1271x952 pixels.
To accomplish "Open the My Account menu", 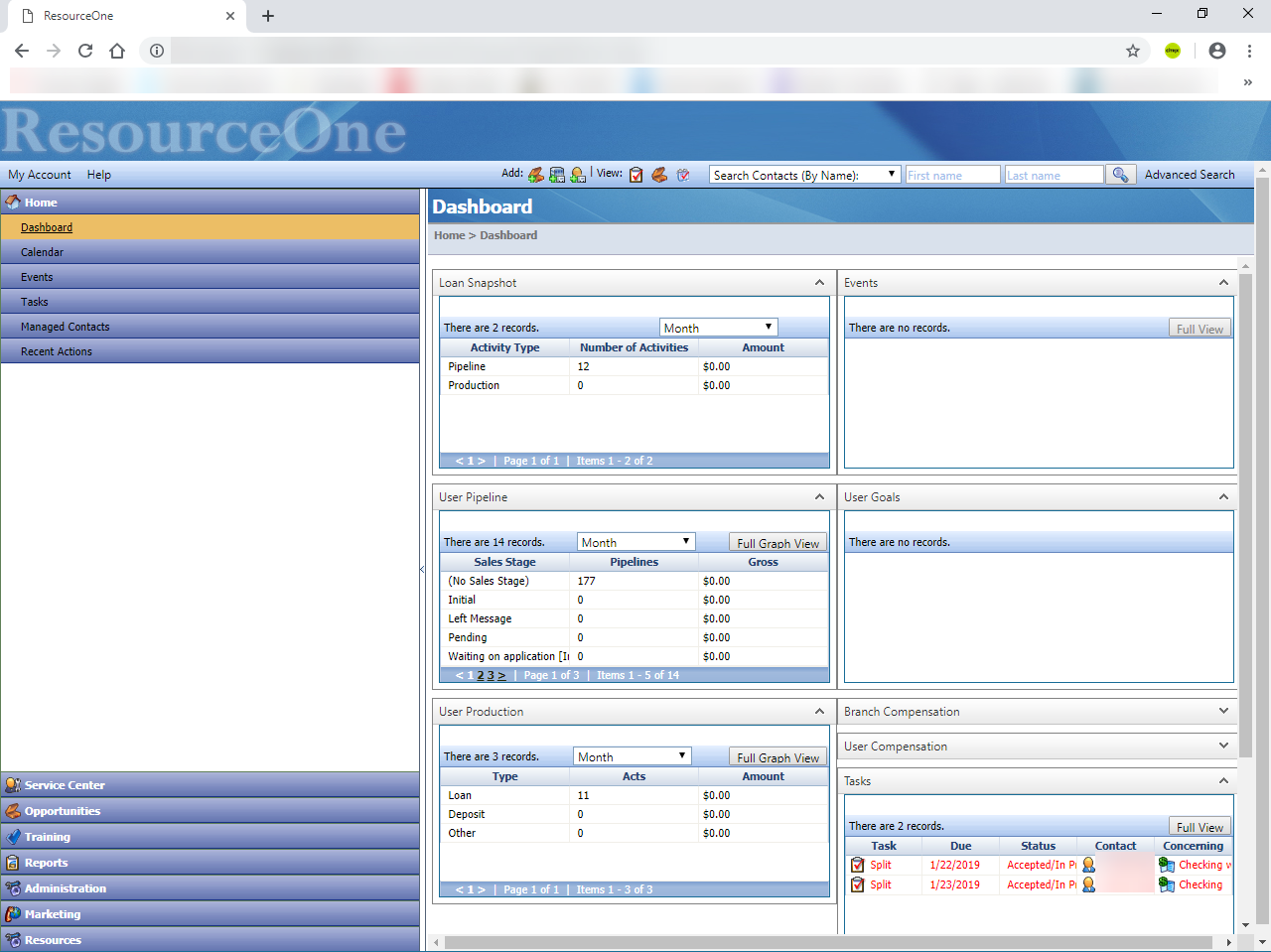I will tap(40, 175).
